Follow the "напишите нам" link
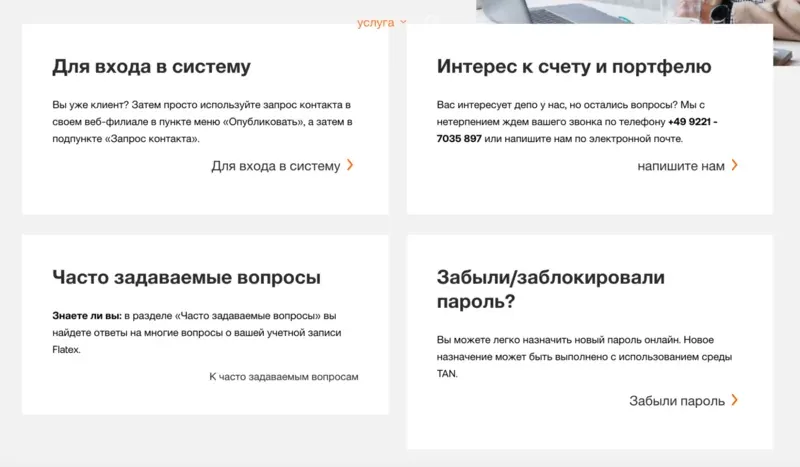 [x=681, y=166]
